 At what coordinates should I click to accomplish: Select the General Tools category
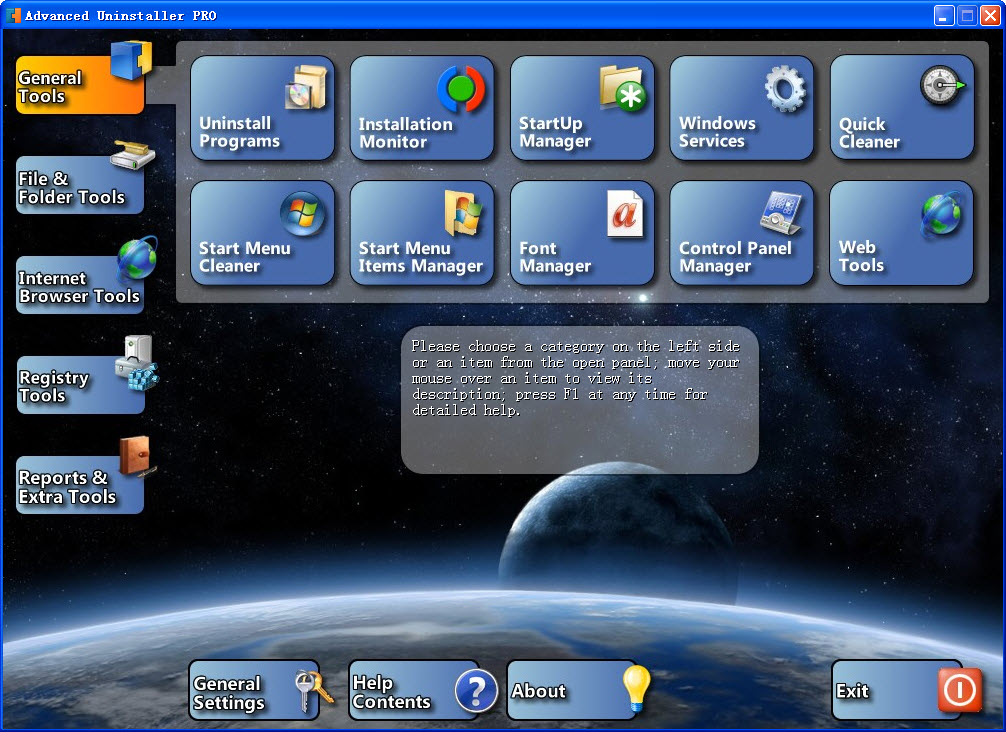click(80, 86)
